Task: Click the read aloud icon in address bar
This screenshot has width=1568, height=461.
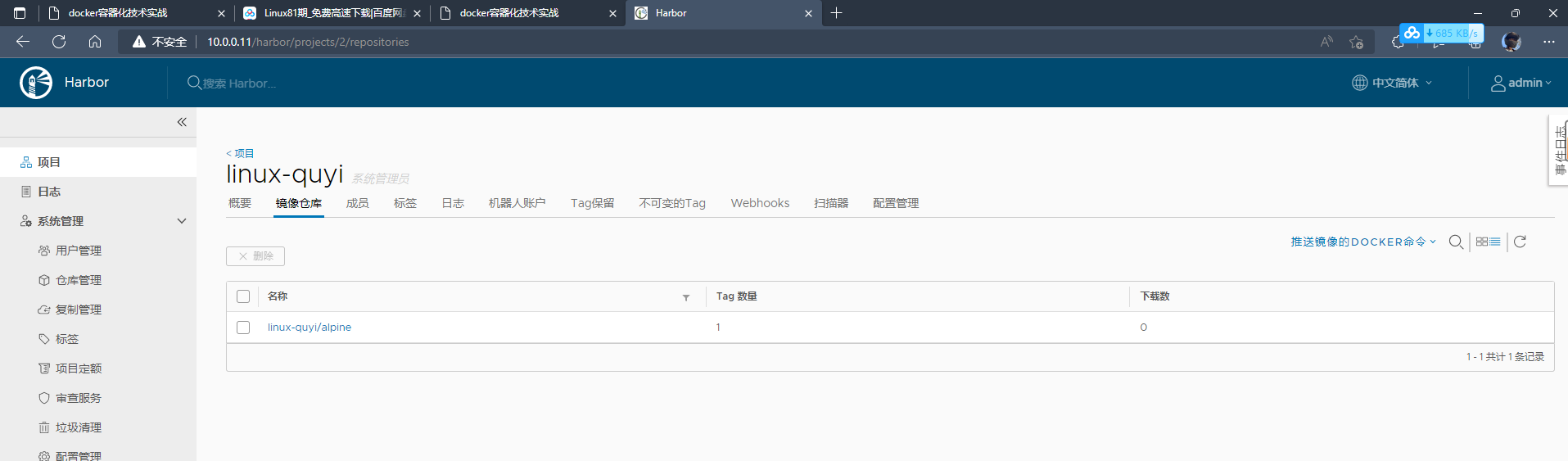Action: click(x=1326, y=42)
